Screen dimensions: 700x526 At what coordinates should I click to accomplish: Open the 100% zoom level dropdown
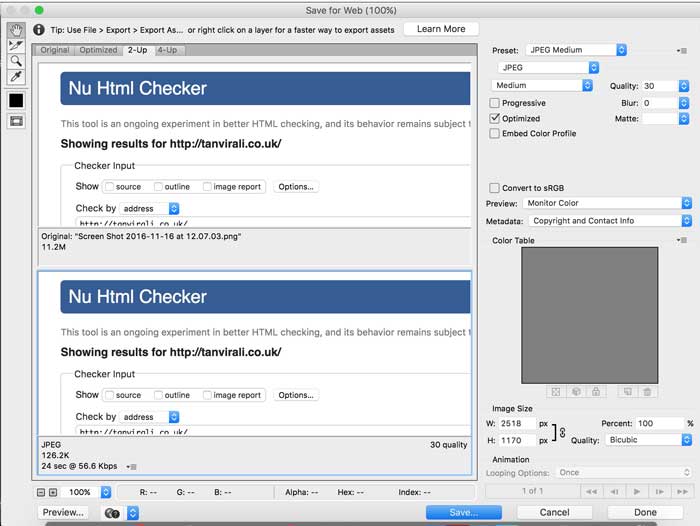[x=106, y=492]
